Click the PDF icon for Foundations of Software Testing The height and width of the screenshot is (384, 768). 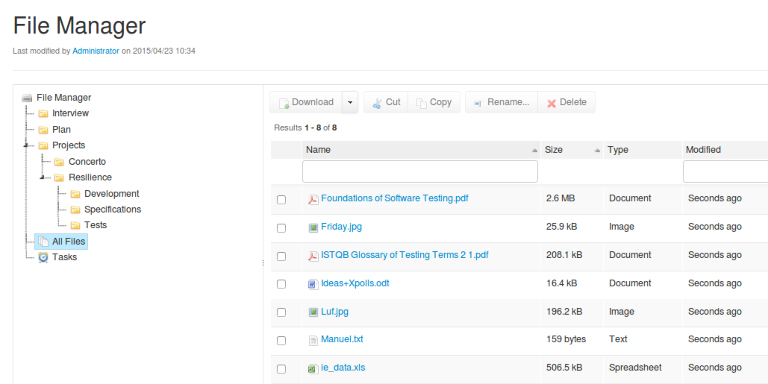pos(313,199)
